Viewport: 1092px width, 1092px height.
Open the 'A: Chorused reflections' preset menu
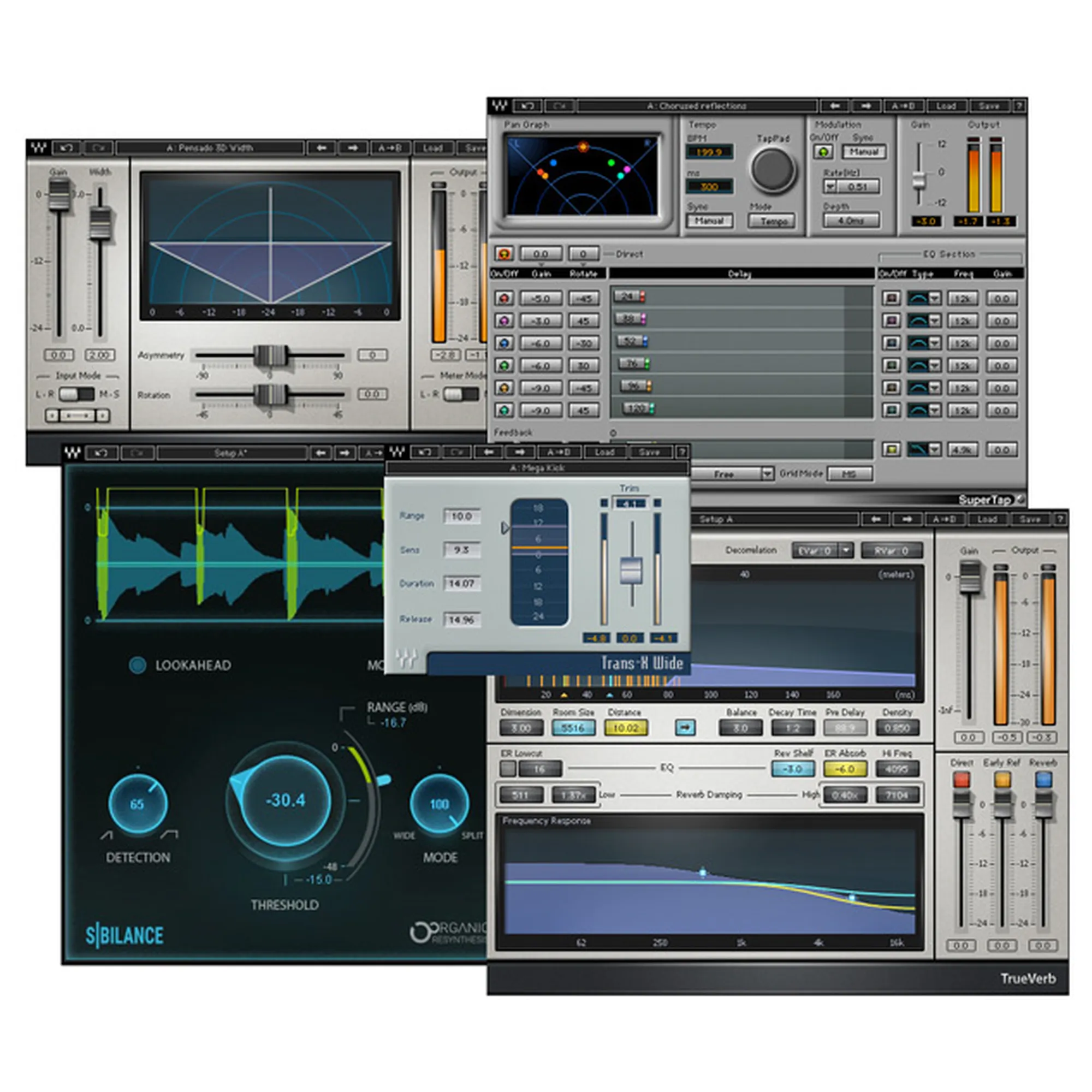click(x=697, y=106)
